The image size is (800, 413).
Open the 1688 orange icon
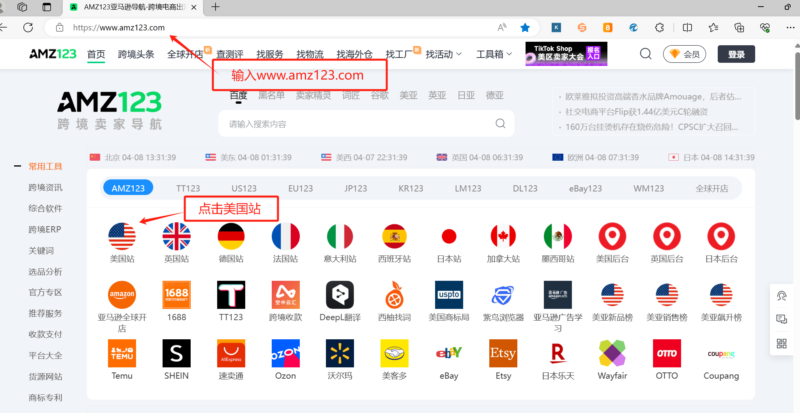coord(177,295)
